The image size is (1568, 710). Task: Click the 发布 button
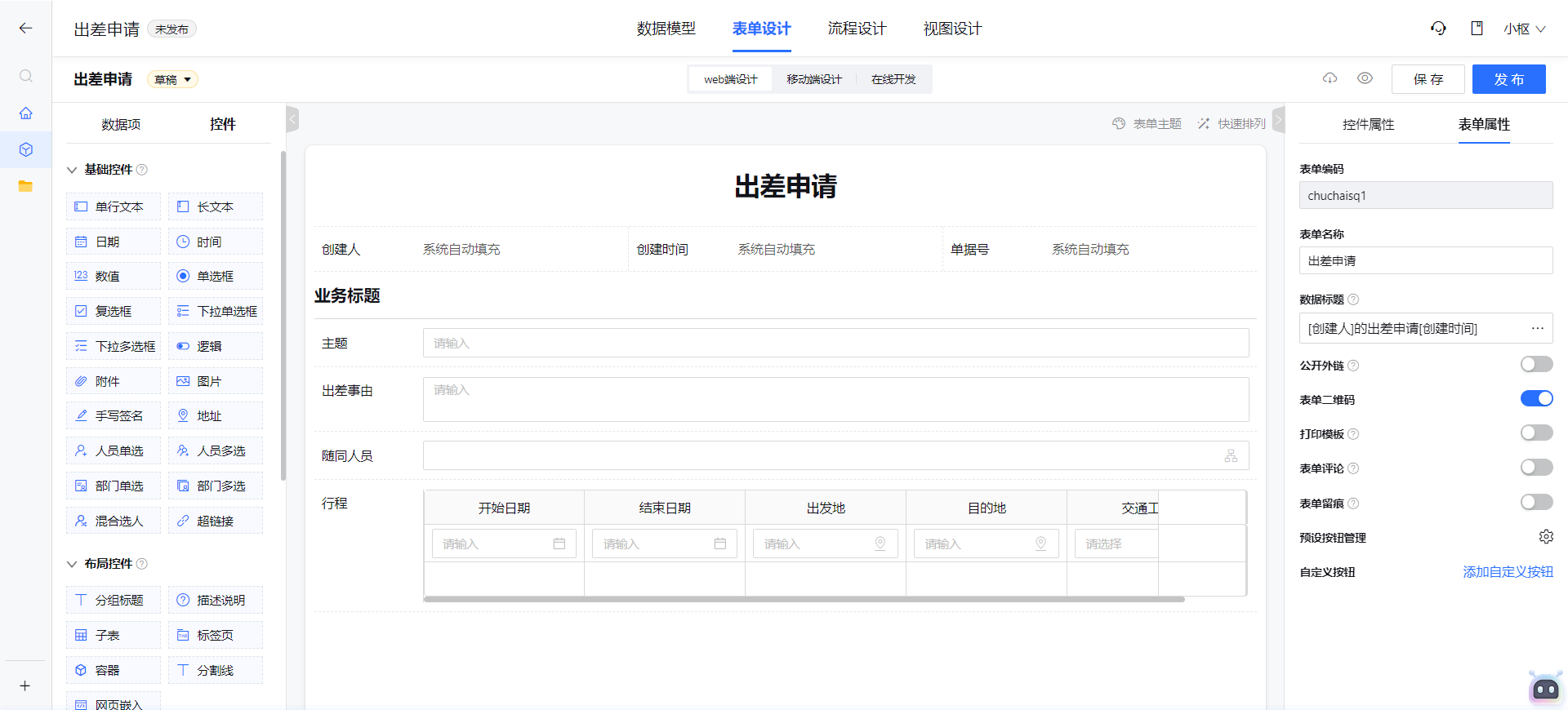pyautogui.click(x=1509, y=79)
